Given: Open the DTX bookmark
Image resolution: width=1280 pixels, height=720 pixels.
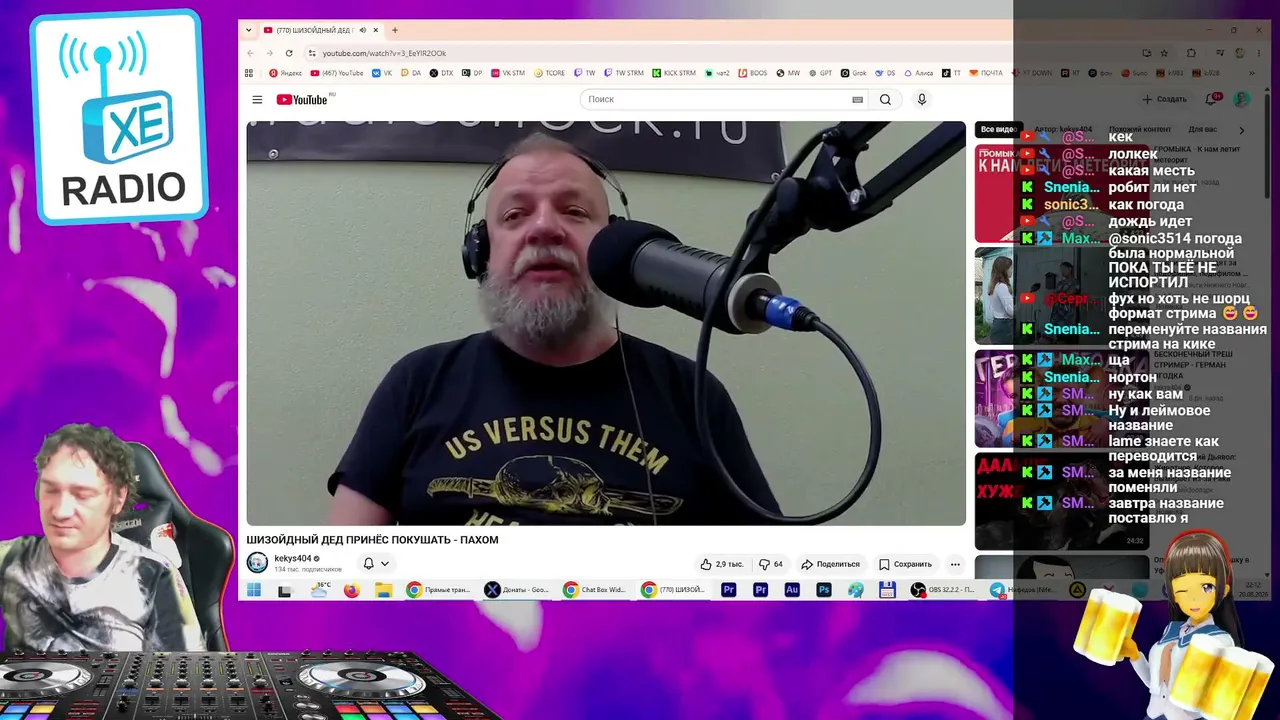Looking at the screenshot, I should [441, 73].
